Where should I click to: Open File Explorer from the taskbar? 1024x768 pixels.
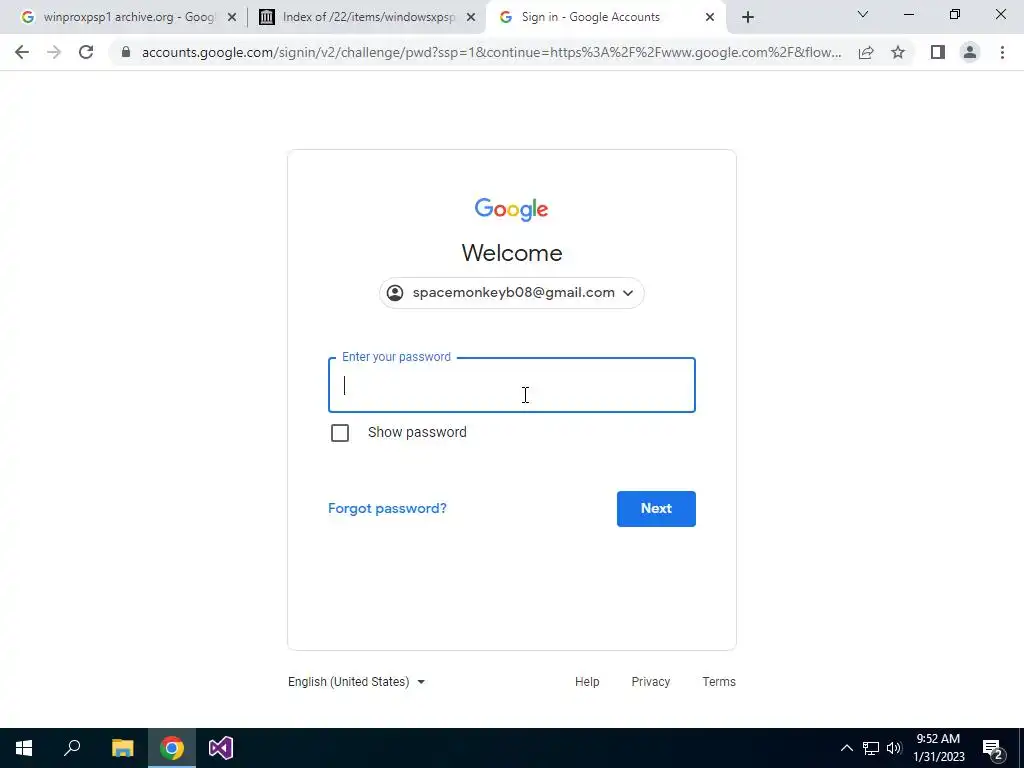[122, 748]
